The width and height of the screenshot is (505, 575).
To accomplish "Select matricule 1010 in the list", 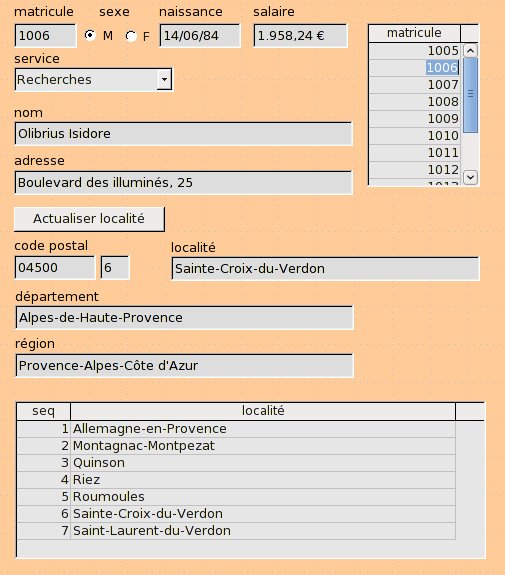I will click(x=414, y=136).
